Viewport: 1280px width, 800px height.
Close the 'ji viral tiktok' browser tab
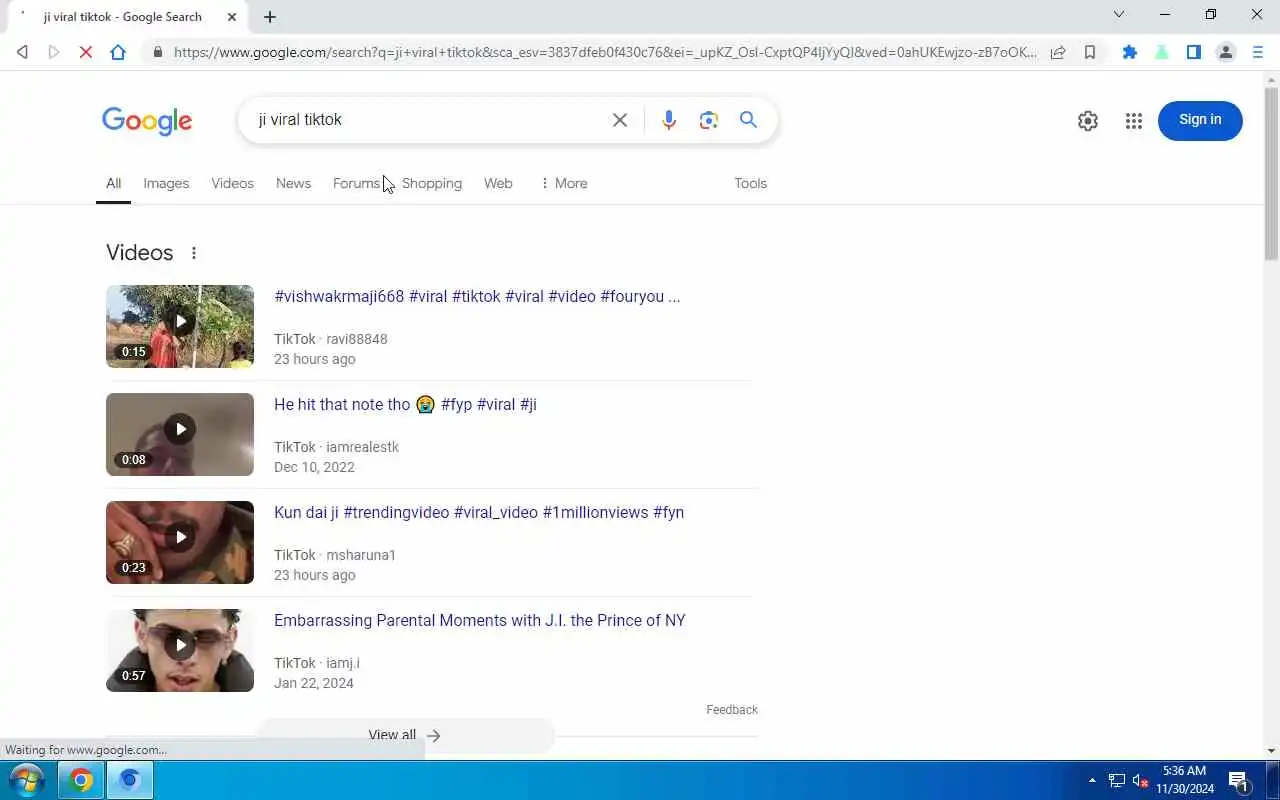point(232,17)
